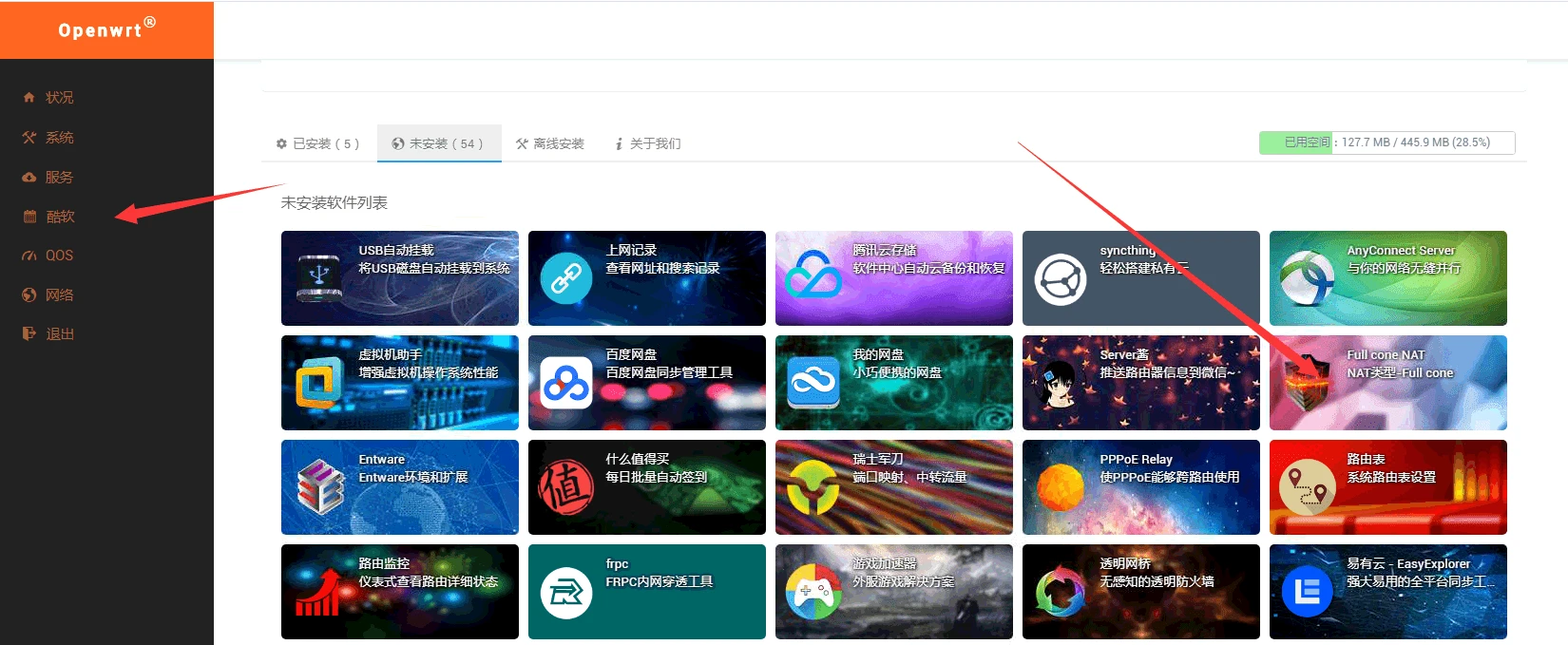Click the logout icon beside 退出

[29, 333]
